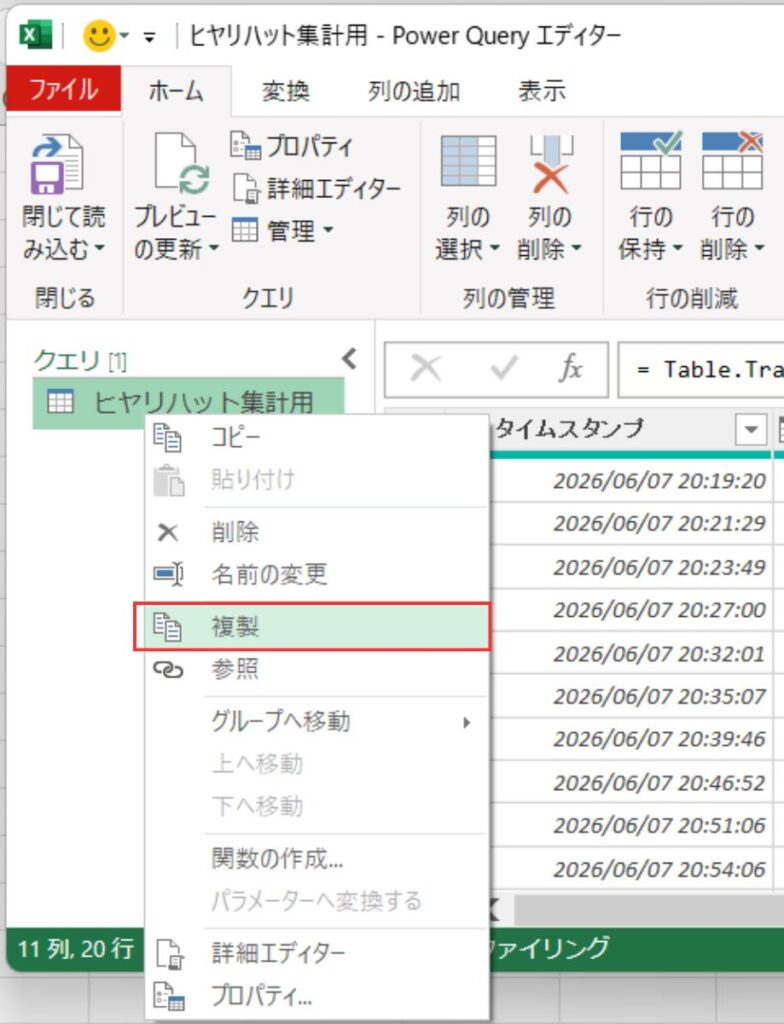Click the horizontal scrollbar below the table
784x1024 pixels.
(647, 909)
